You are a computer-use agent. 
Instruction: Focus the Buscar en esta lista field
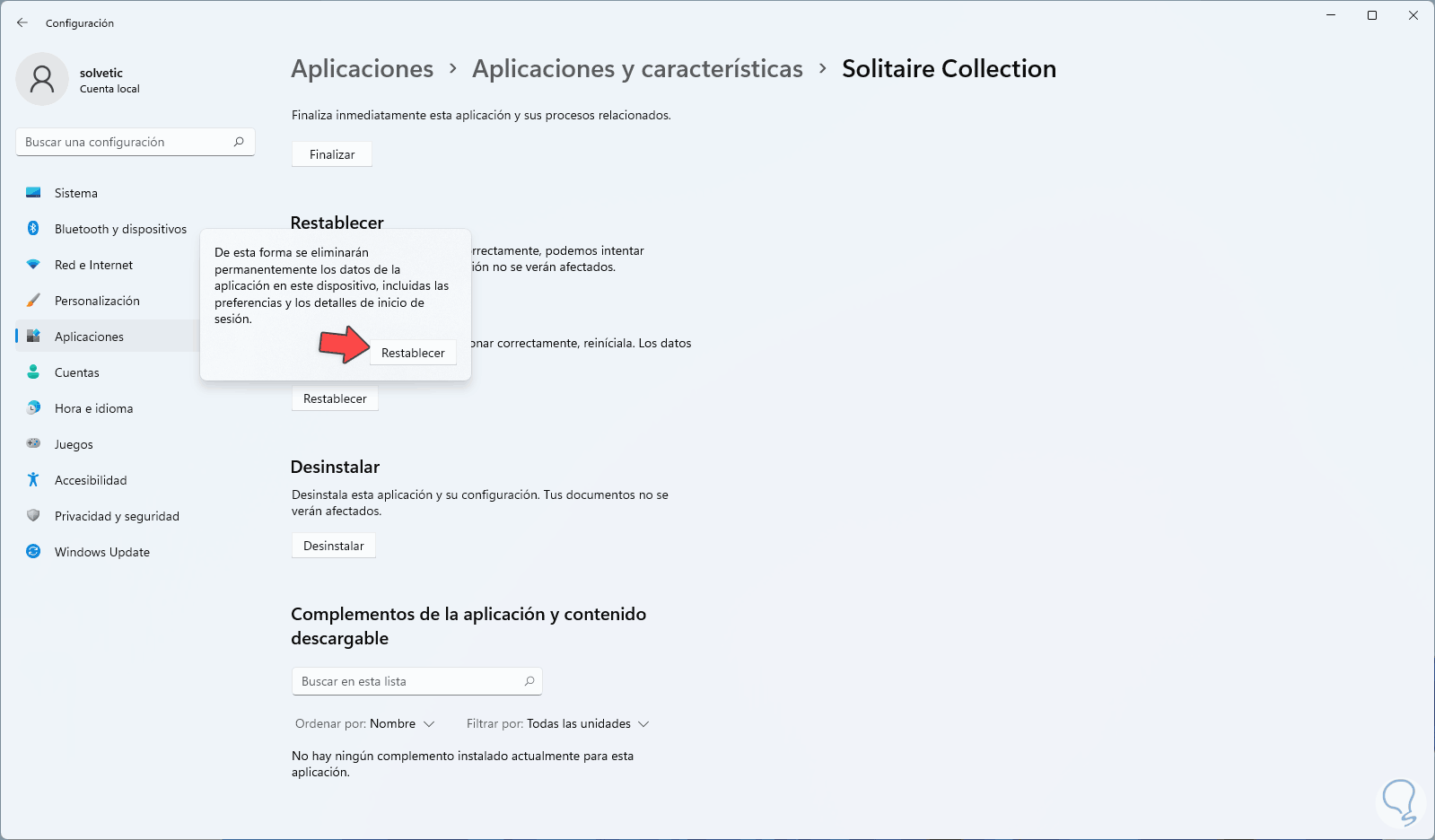[x=417, y=681]
